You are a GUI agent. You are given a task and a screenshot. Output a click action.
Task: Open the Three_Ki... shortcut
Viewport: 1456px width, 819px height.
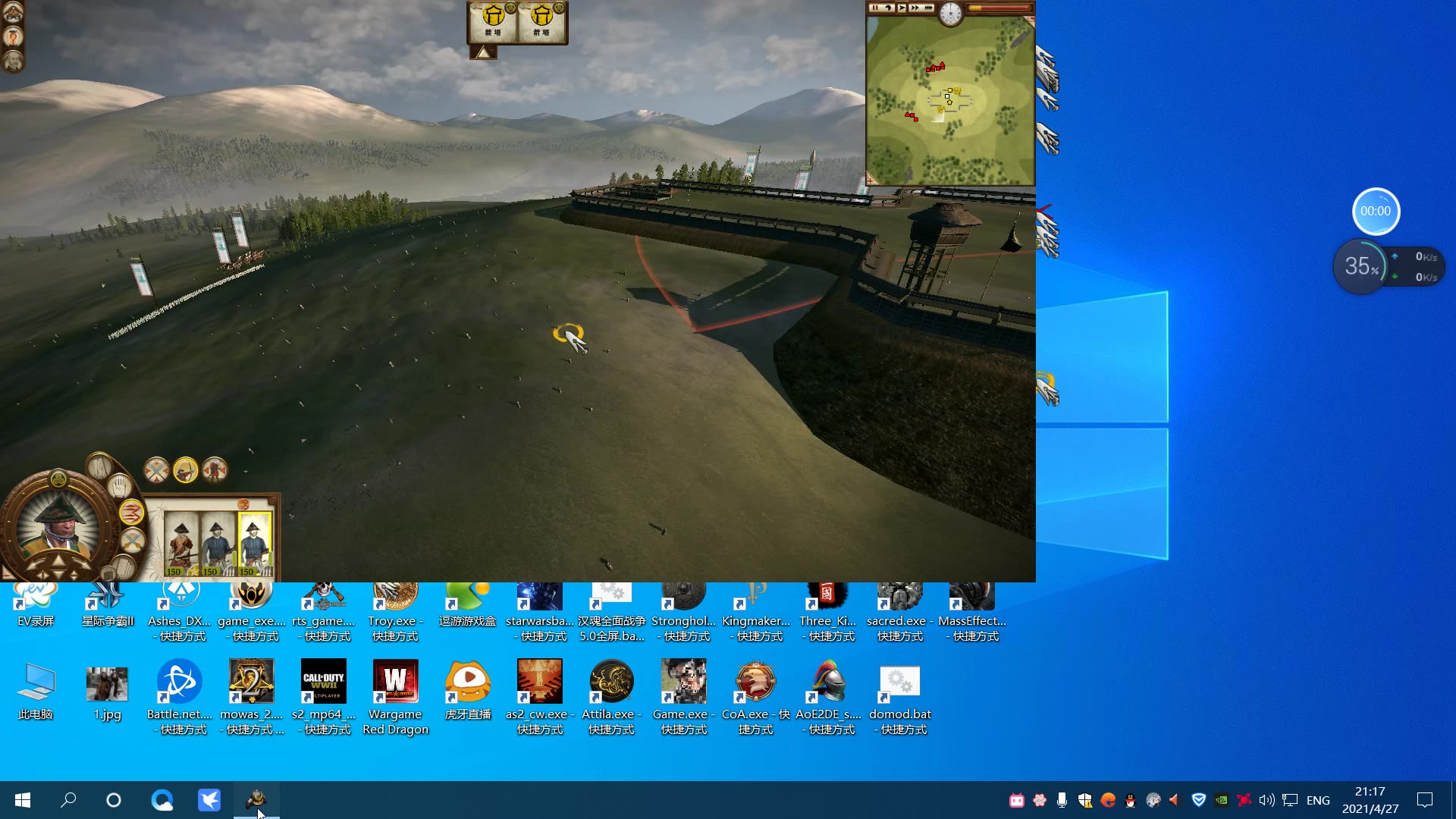coord(827,613)
